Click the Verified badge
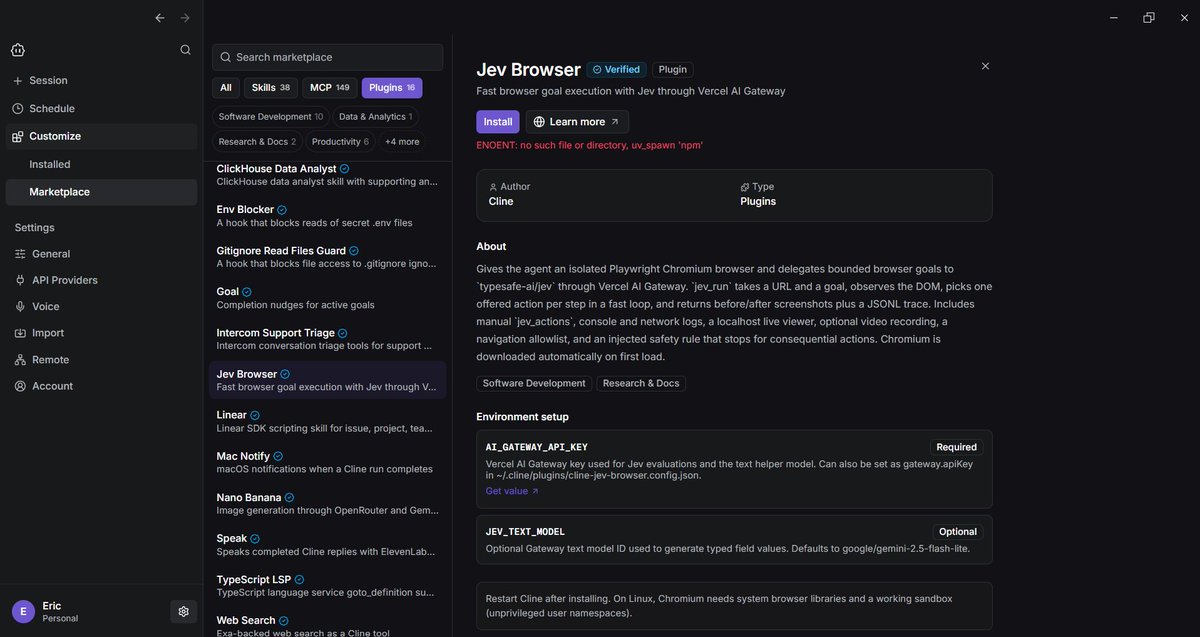1200x637 pixels. (x=616, y=70)
